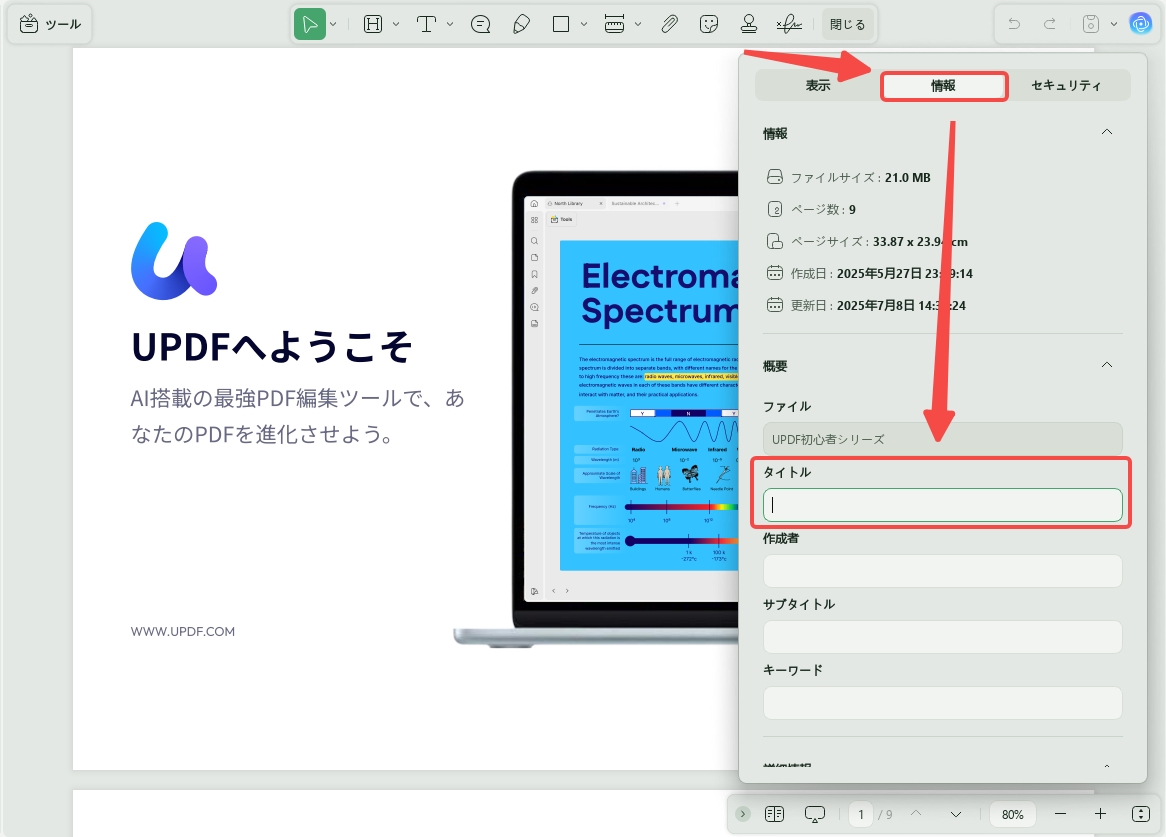Viewport: 1166px width, 837px height.
Task: Select the highlight text tool
Action: coord(373,25)
